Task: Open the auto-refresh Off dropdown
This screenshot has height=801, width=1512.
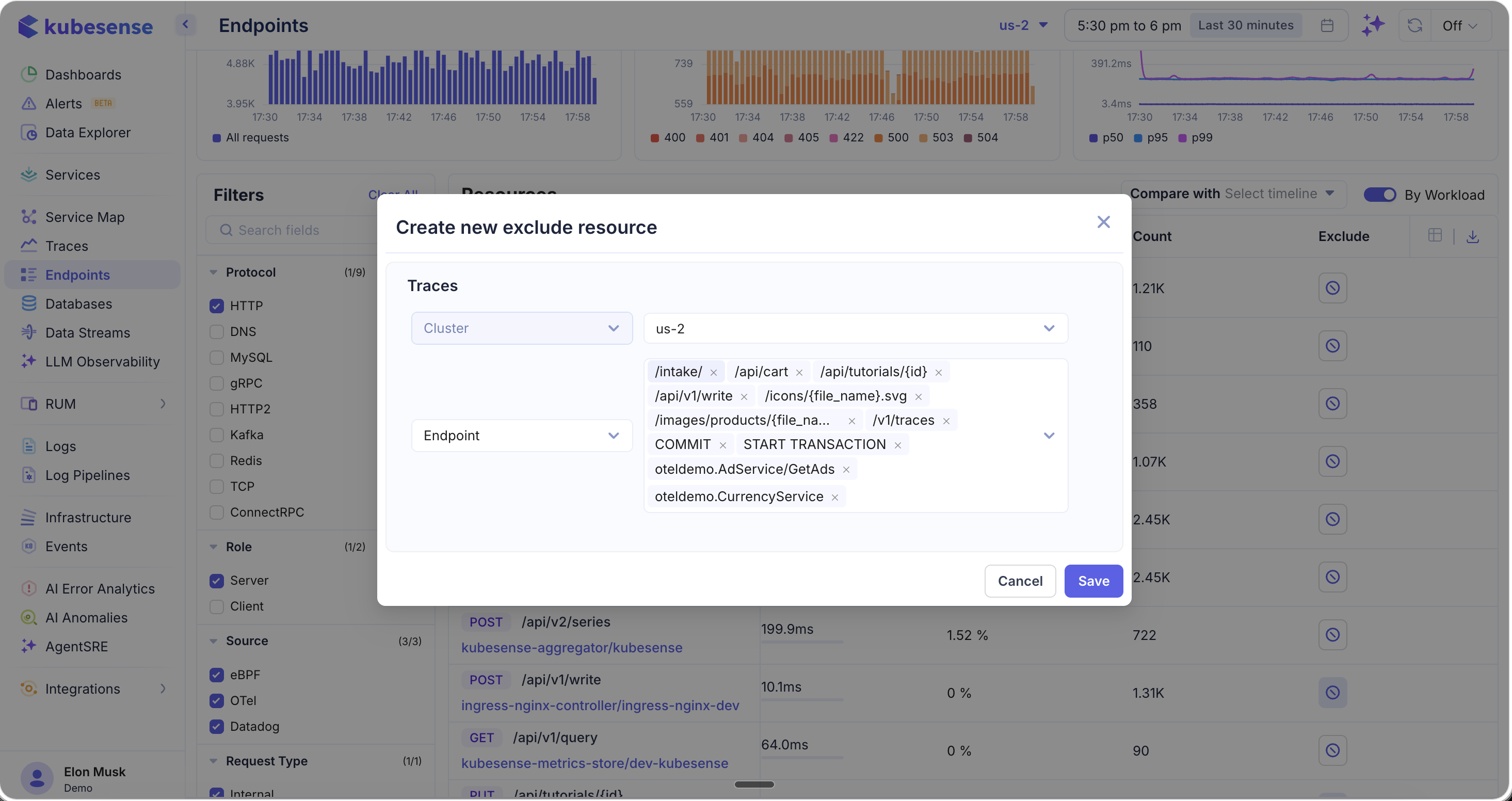Action: click(x=1459, y=26)
